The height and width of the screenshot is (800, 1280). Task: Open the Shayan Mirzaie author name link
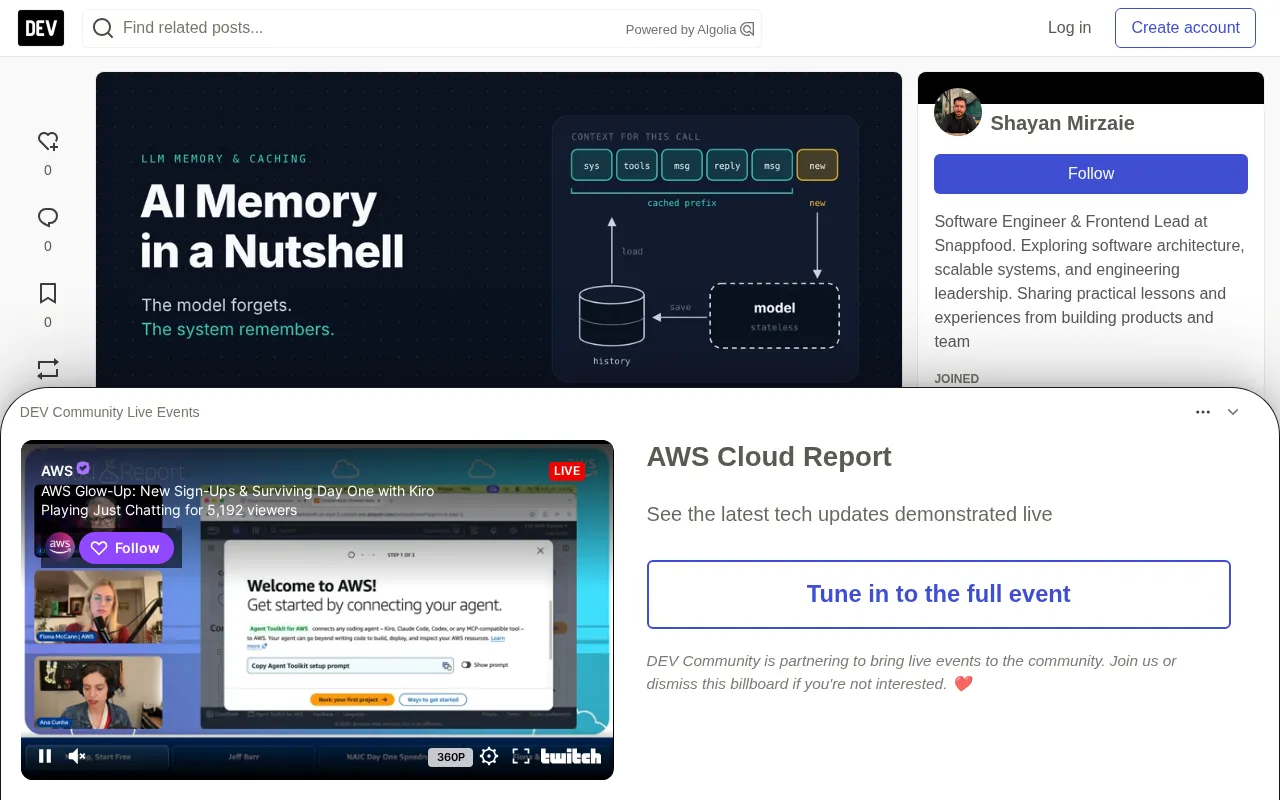pos(1062,123)
